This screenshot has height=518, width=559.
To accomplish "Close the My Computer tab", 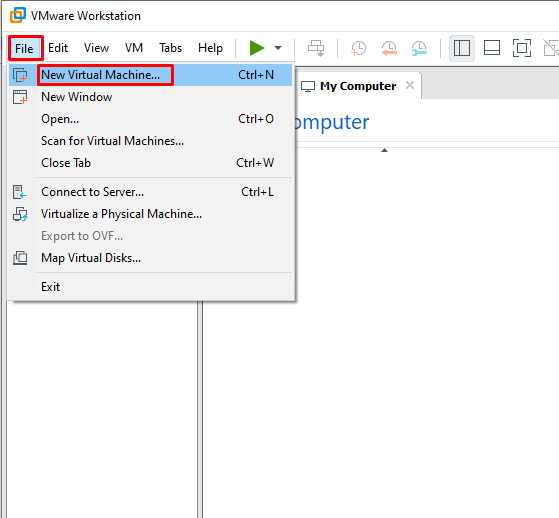I will click(410, 85).
